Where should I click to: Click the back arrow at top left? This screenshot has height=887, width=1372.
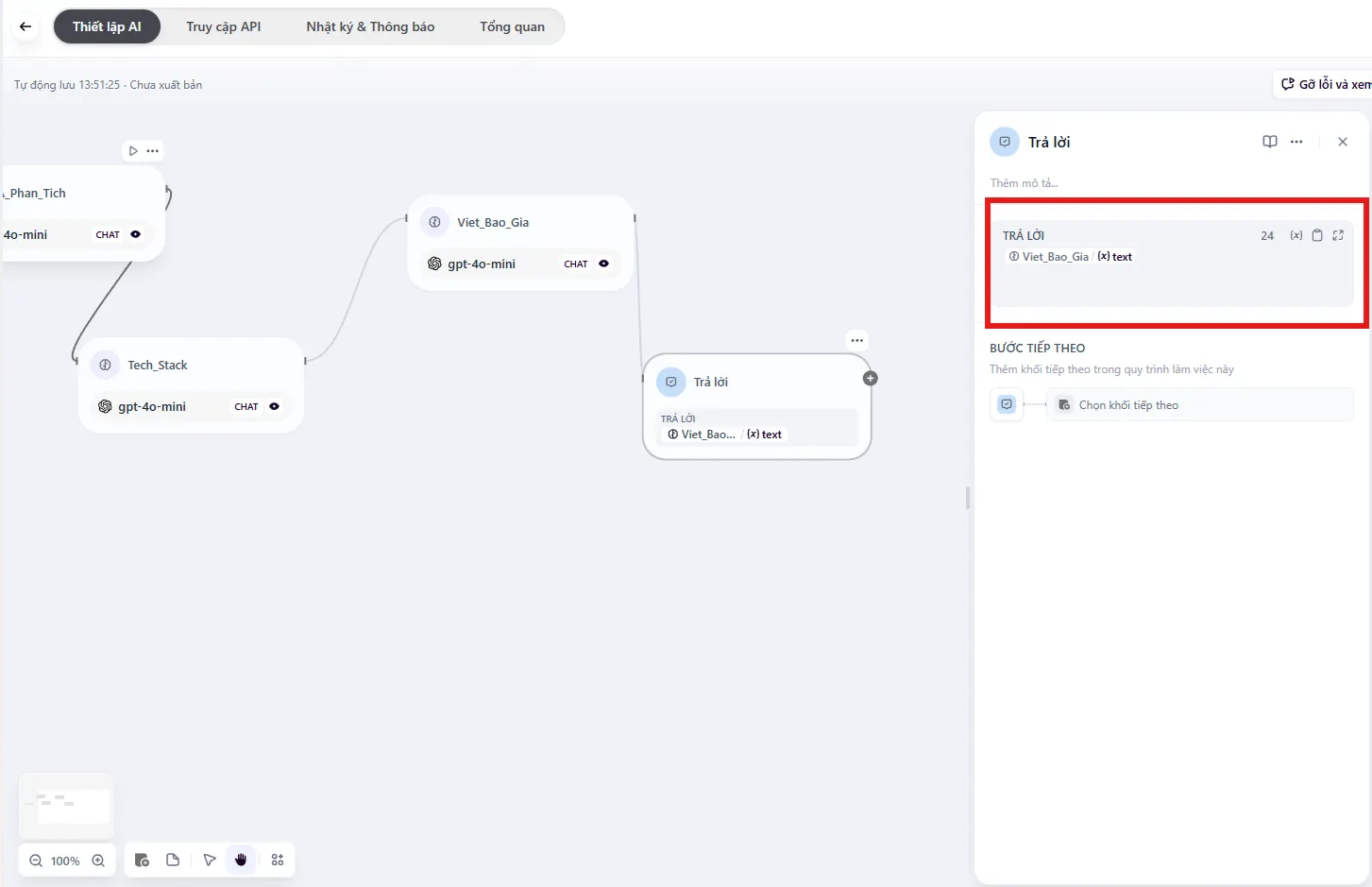point(25,26)
